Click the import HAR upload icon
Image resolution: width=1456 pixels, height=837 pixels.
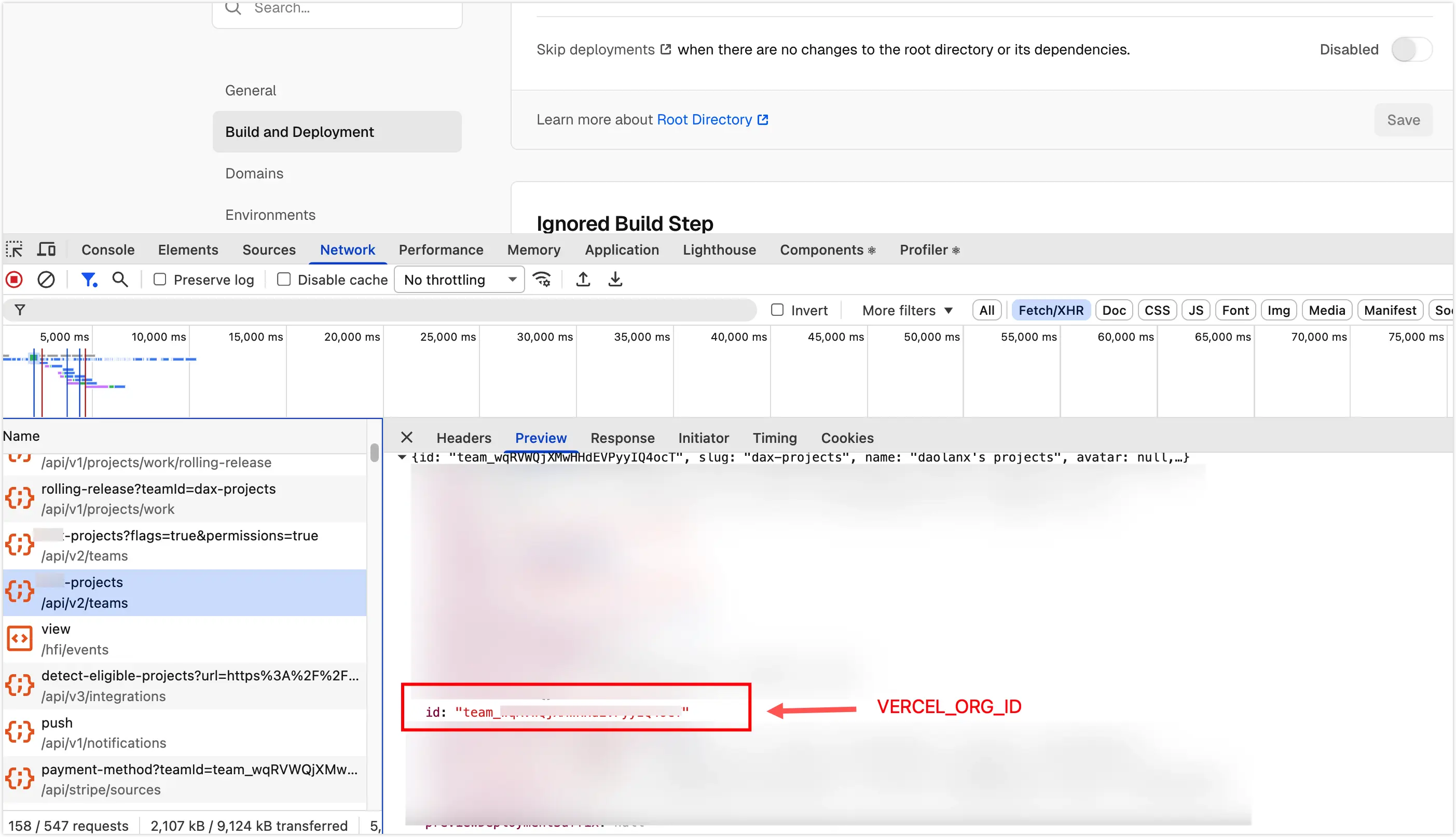583,280
